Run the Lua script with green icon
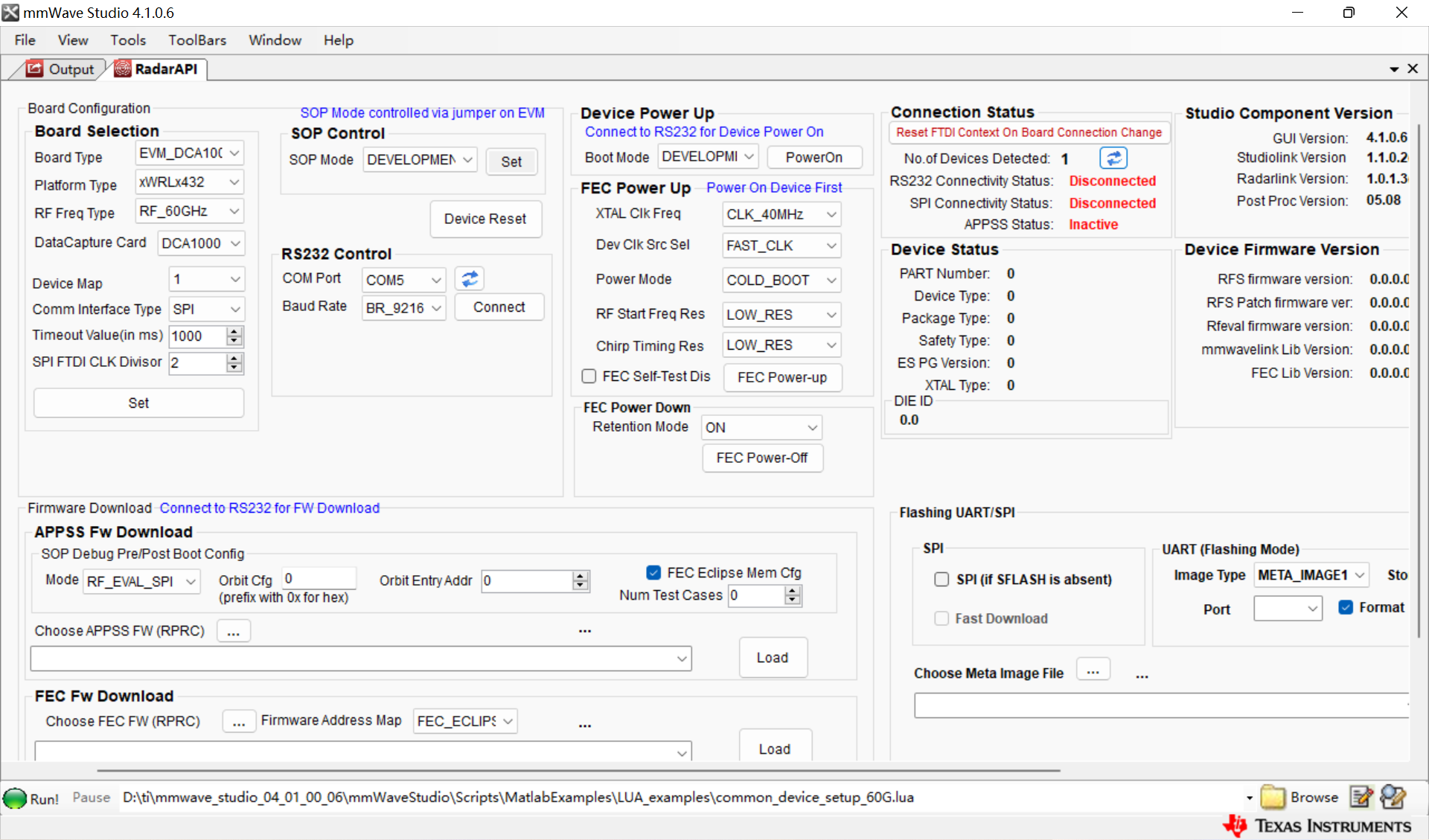Viewport: 1429px width, 840px height. tap(15, 798)
